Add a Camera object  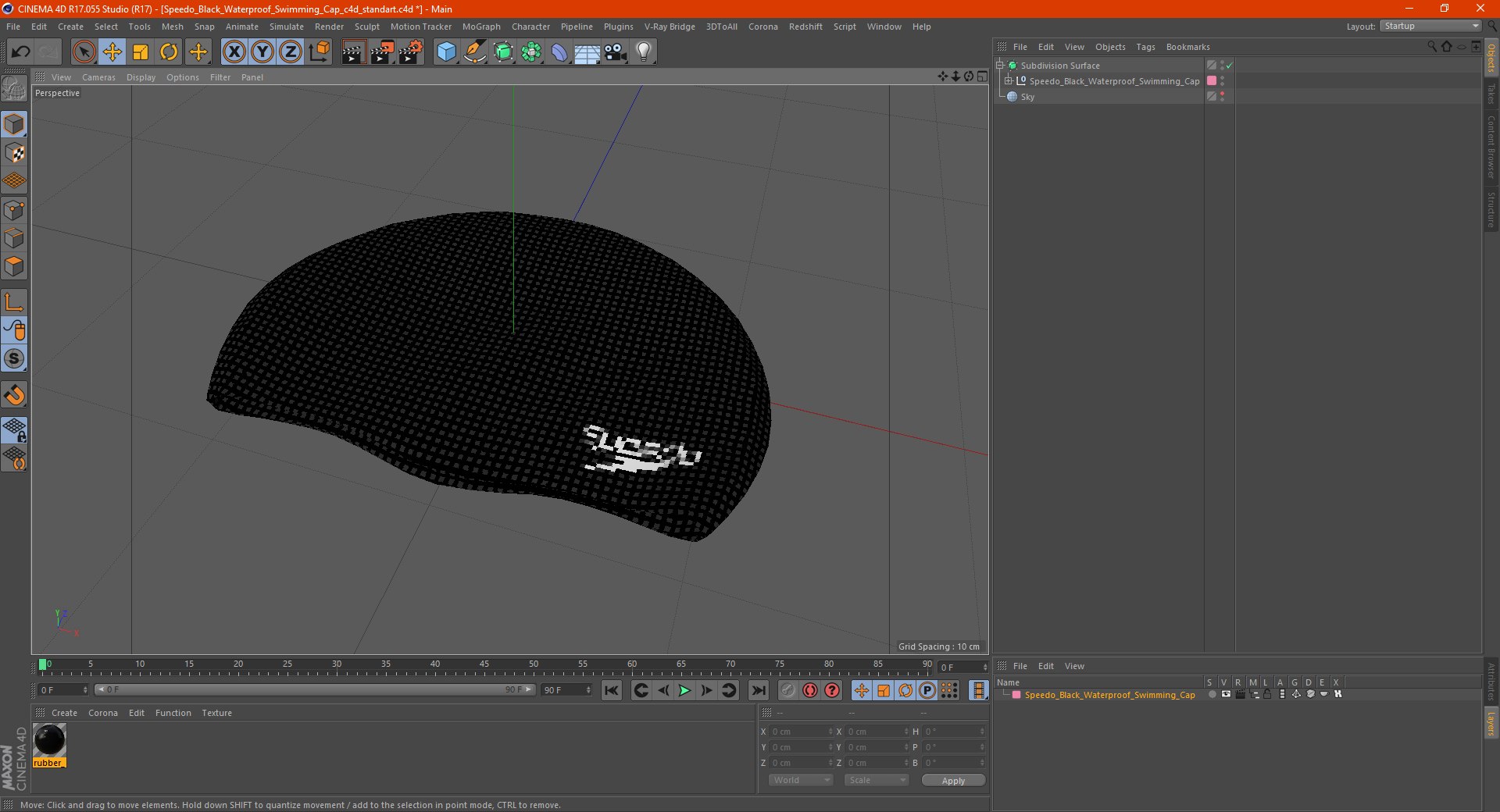[616, 52]
